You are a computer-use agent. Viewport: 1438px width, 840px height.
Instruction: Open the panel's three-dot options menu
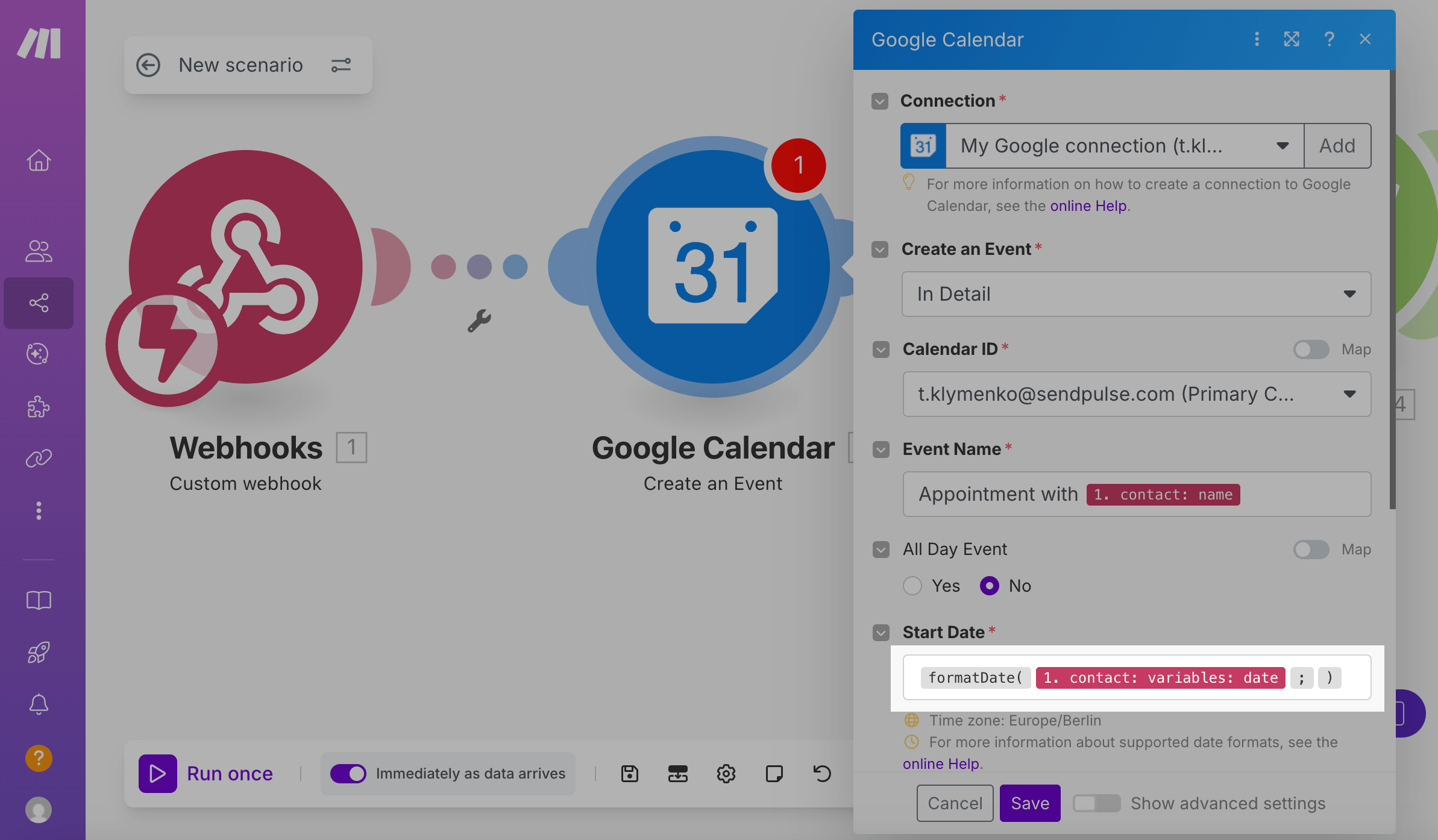point(1257,39)
